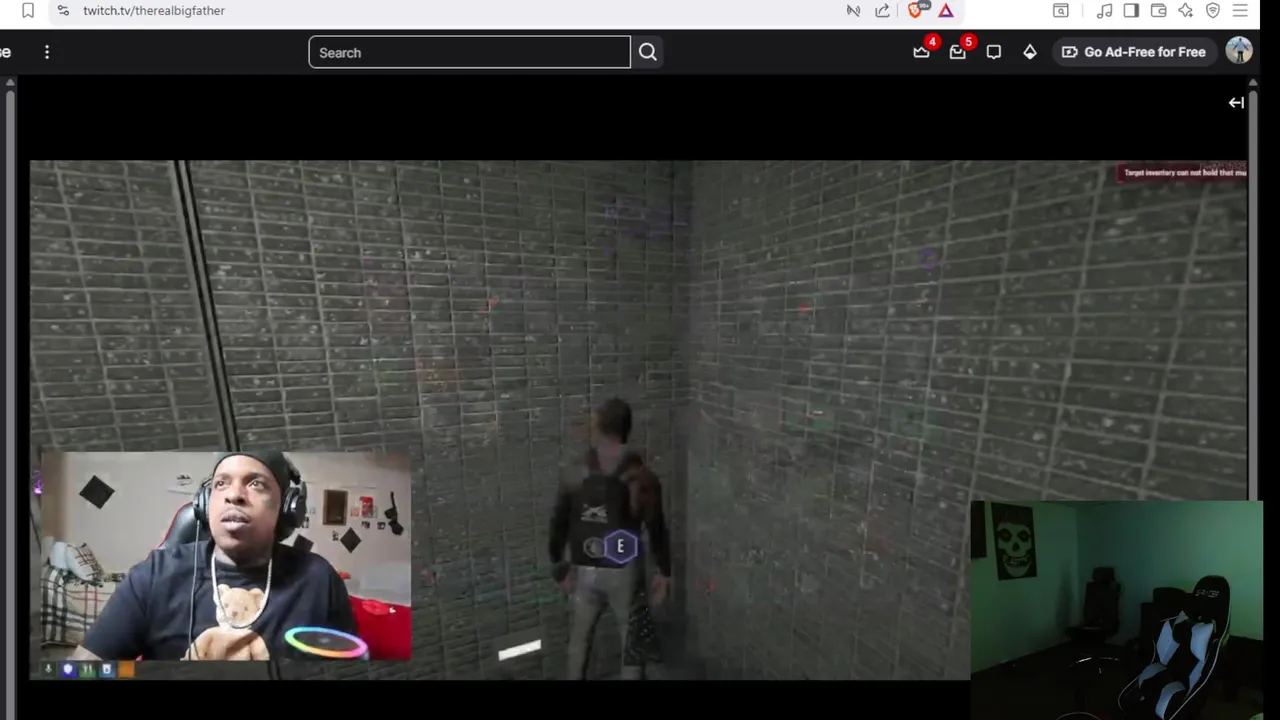Viewport: 1280px width, 720px height.
Task: Click the tab search icon in the browser toolbar
Action: pyautogui.click(x=1061, y=10)
